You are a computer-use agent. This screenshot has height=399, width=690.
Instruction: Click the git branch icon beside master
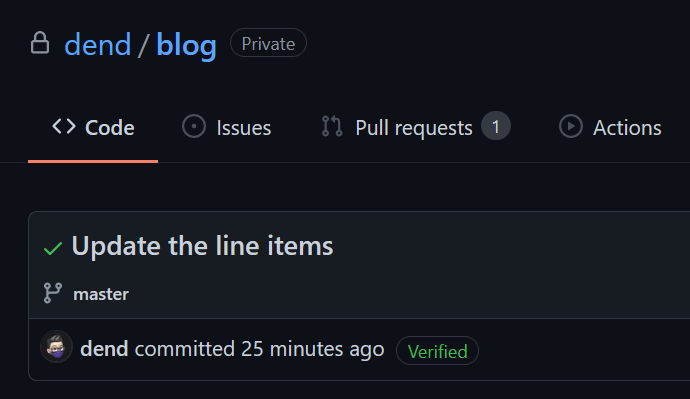(52, 293)
